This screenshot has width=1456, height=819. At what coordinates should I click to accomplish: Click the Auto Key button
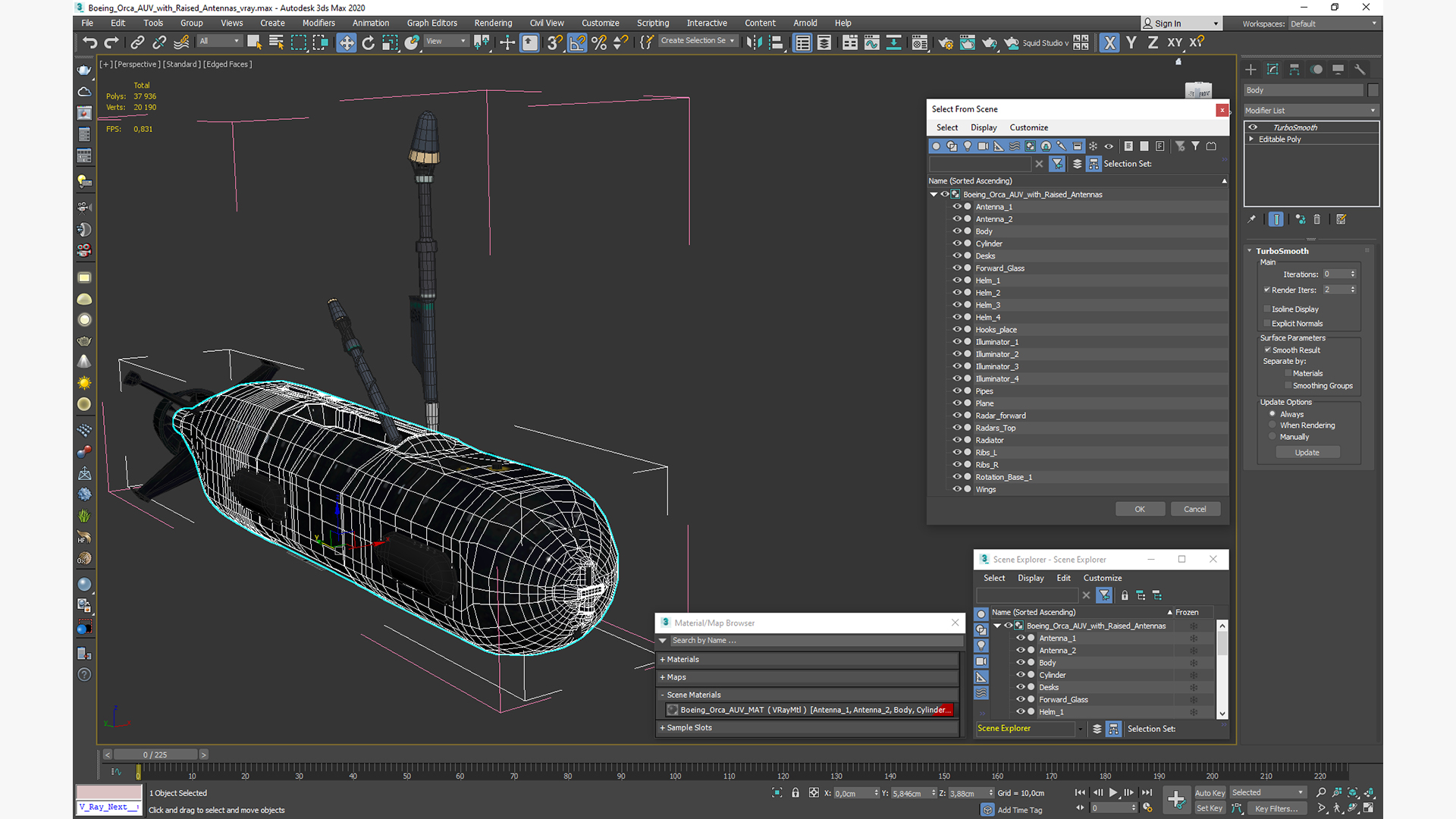pyautogui.click(x=1210, y=793)
